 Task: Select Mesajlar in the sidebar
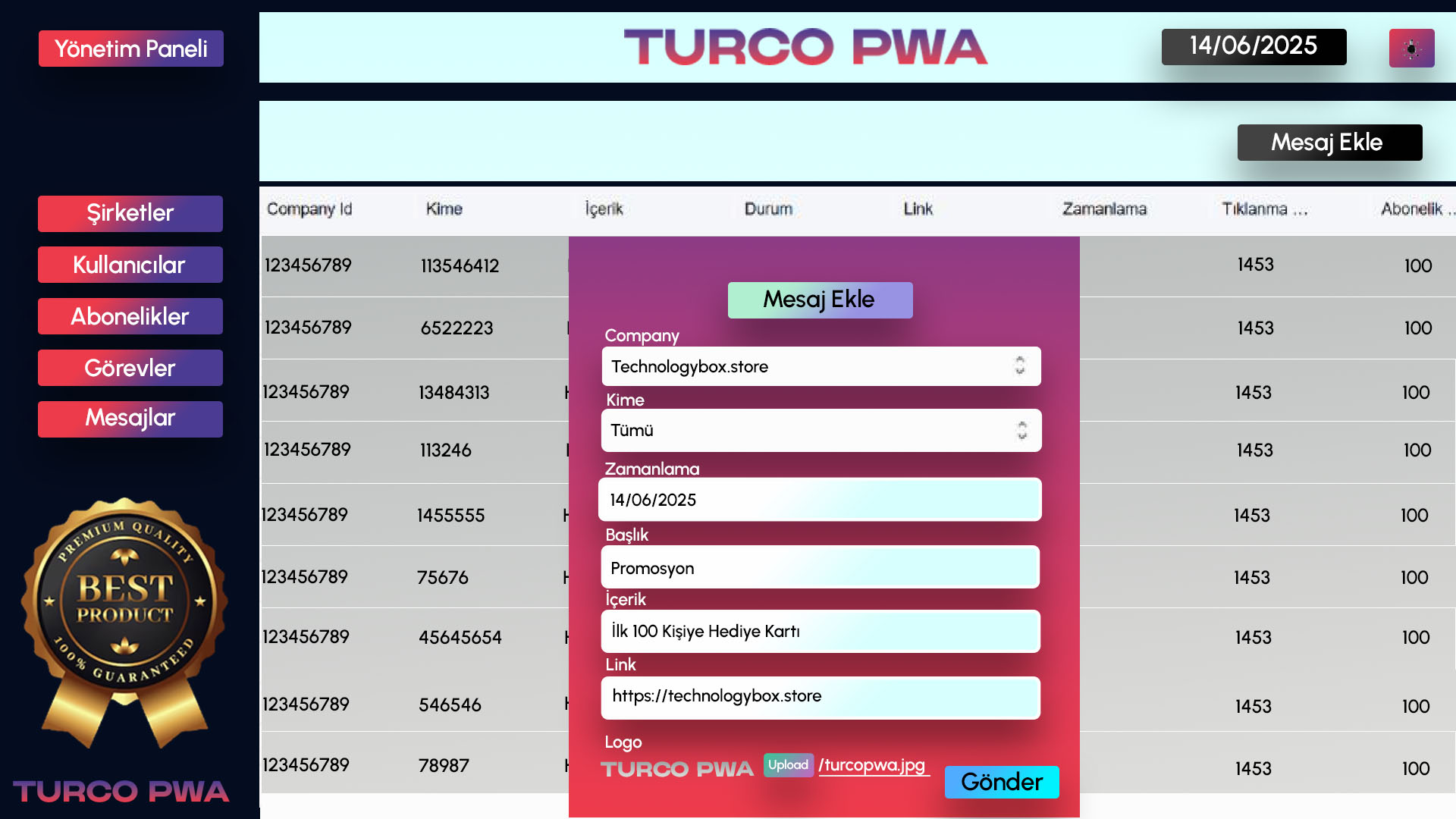(130, 419)
